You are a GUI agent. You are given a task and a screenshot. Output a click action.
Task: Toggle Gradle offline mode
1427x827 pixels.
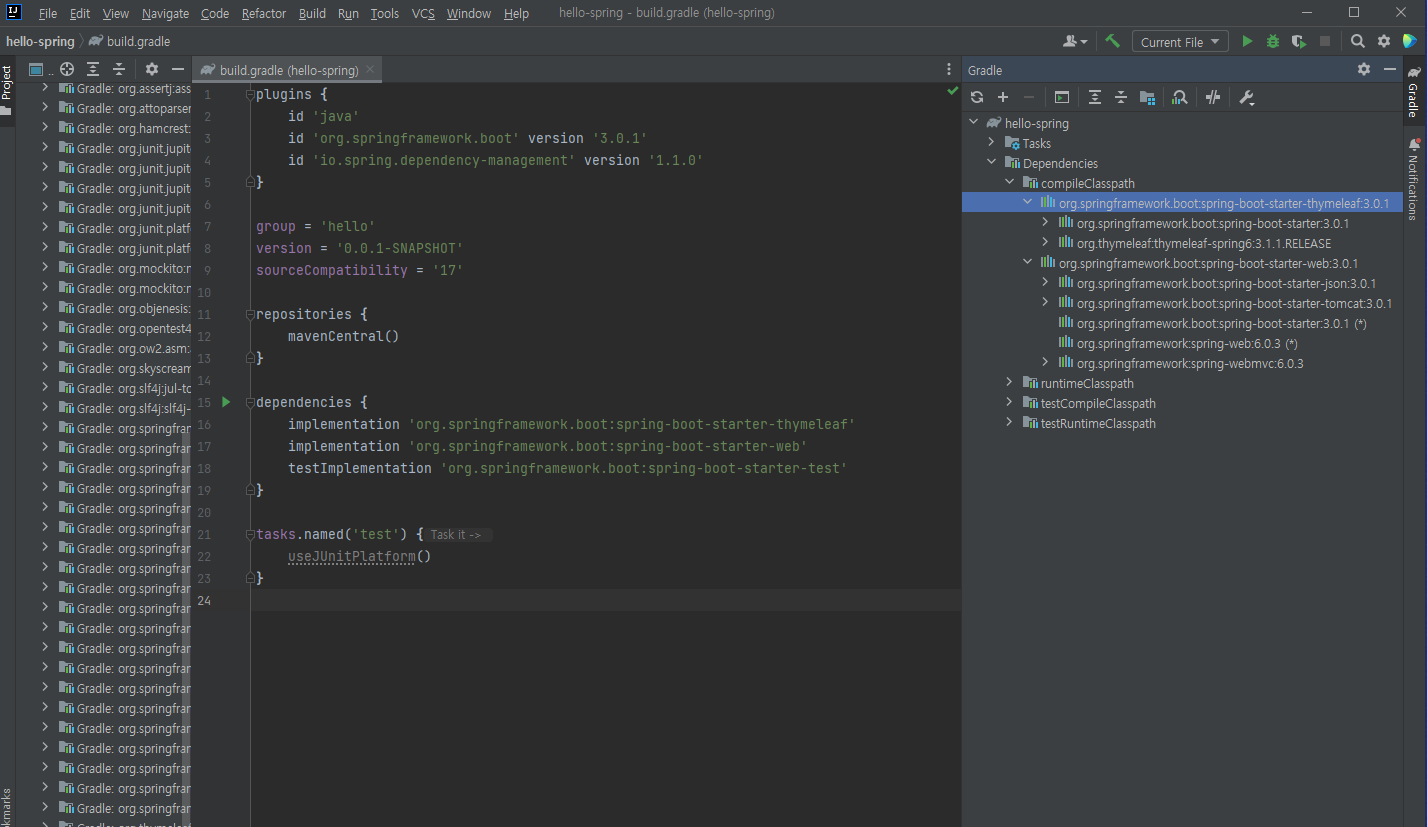(1213, 97)
